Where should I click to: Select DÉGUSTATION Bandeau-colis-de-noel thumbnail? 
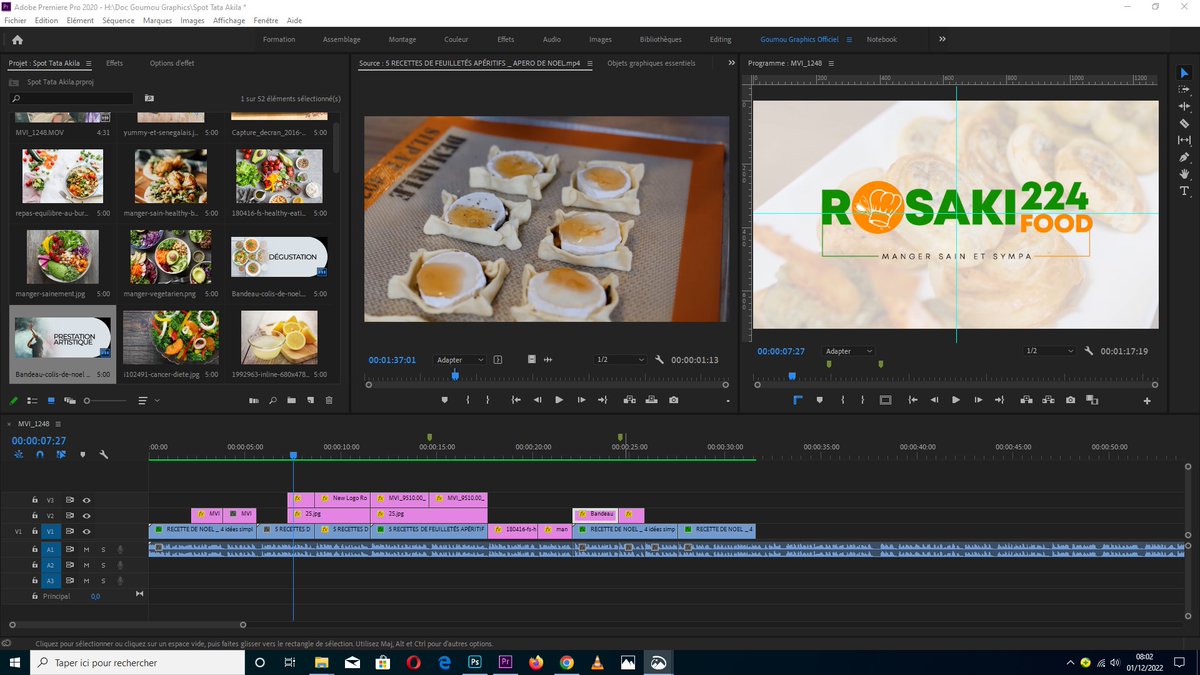tap(279, 257)
